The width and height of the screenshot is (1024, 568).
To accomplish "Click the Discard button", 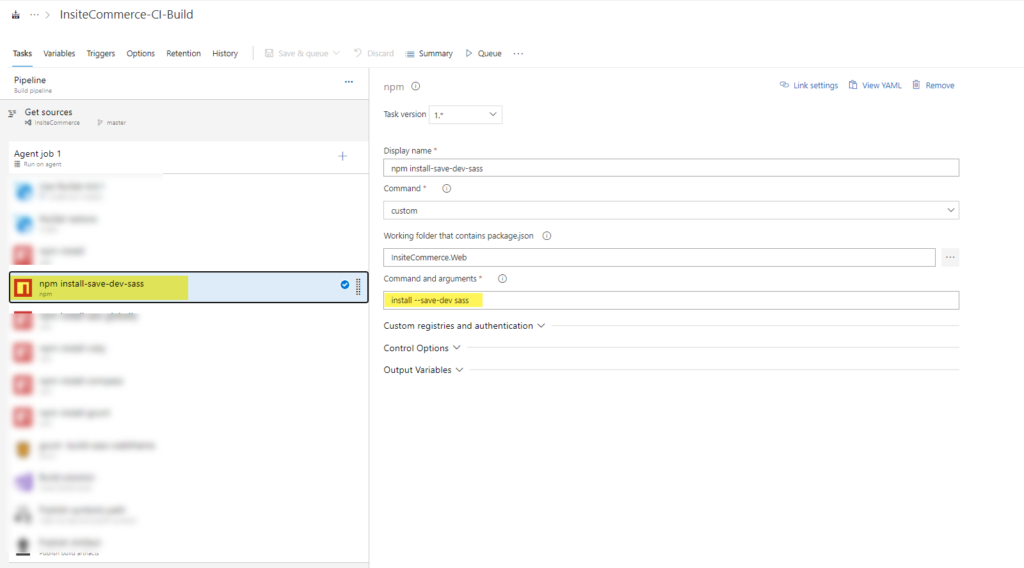I will pos(374,54).
